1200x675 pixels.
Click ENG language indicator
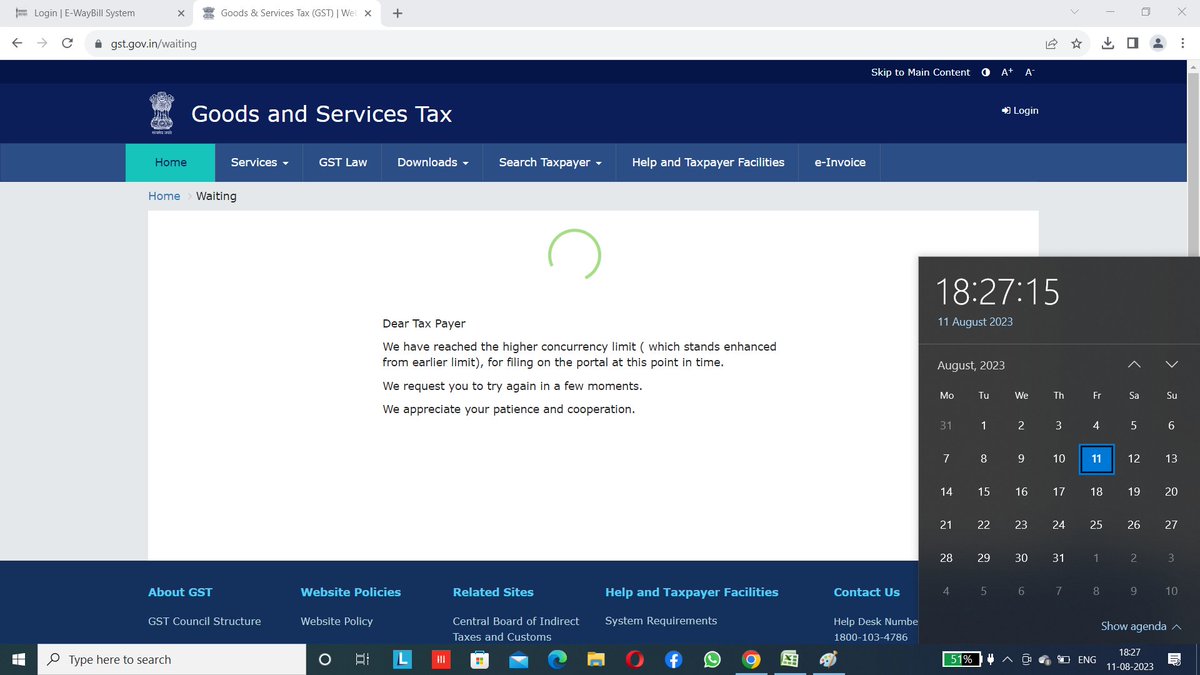pos(1086,659)
